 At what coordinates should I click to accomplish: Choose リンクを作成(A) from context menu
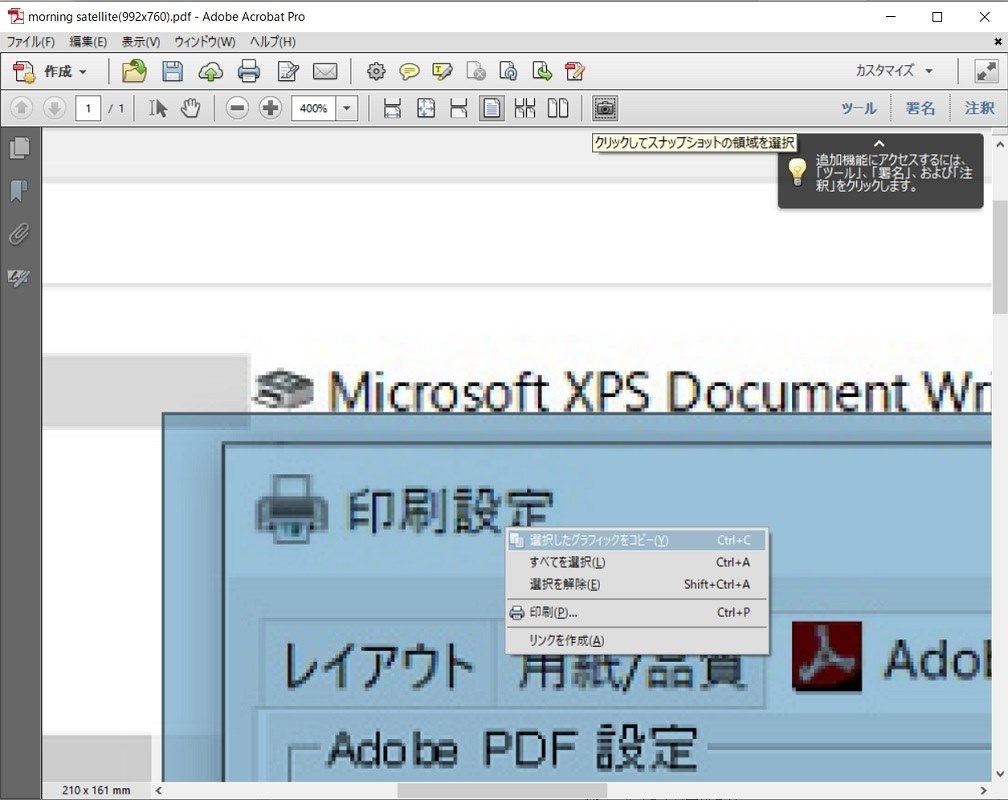point(637,640)
